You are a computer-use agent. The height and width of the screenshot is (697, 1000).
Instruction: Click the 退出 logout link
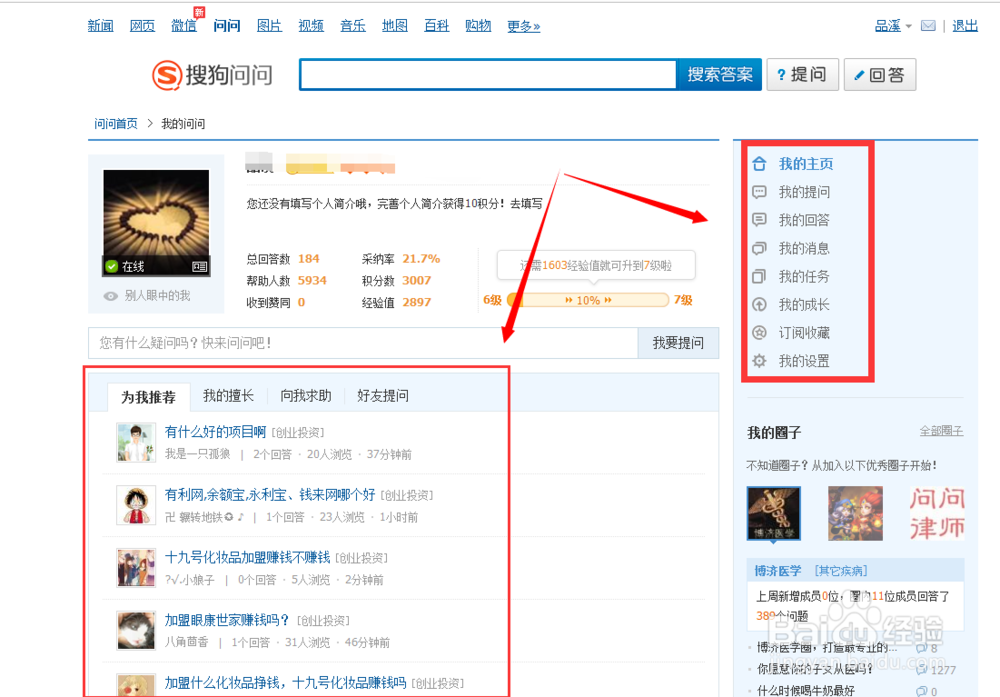[965, 26]
